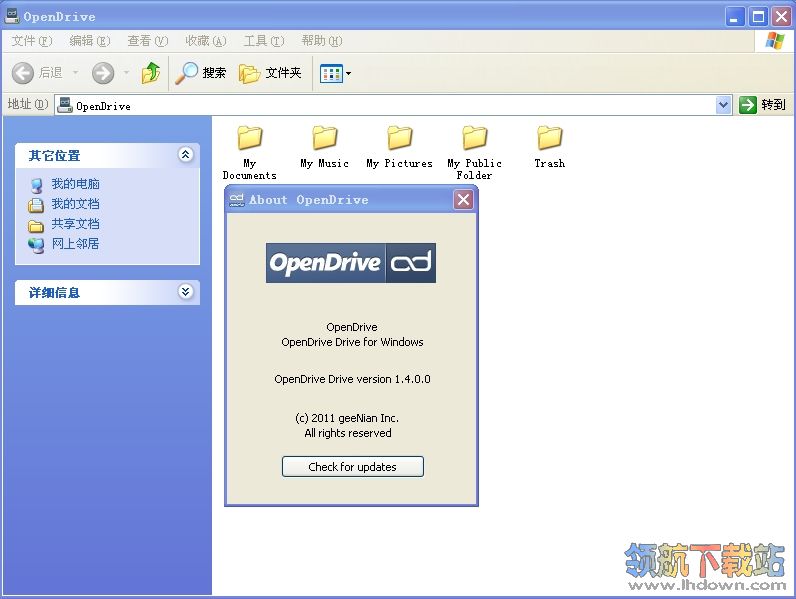Open the View (查看) menu

coord(148,41)
